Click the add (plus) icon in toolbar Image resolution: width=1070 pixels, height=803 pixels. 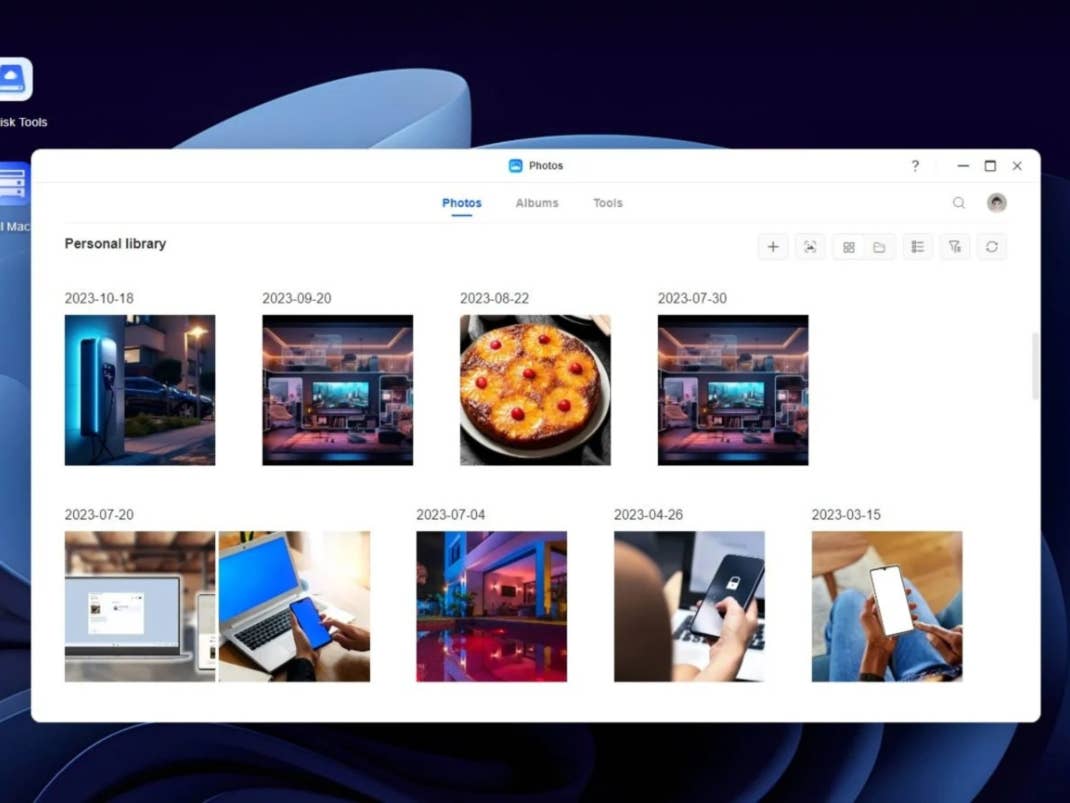pyautogui.click(x=772, y=247)
